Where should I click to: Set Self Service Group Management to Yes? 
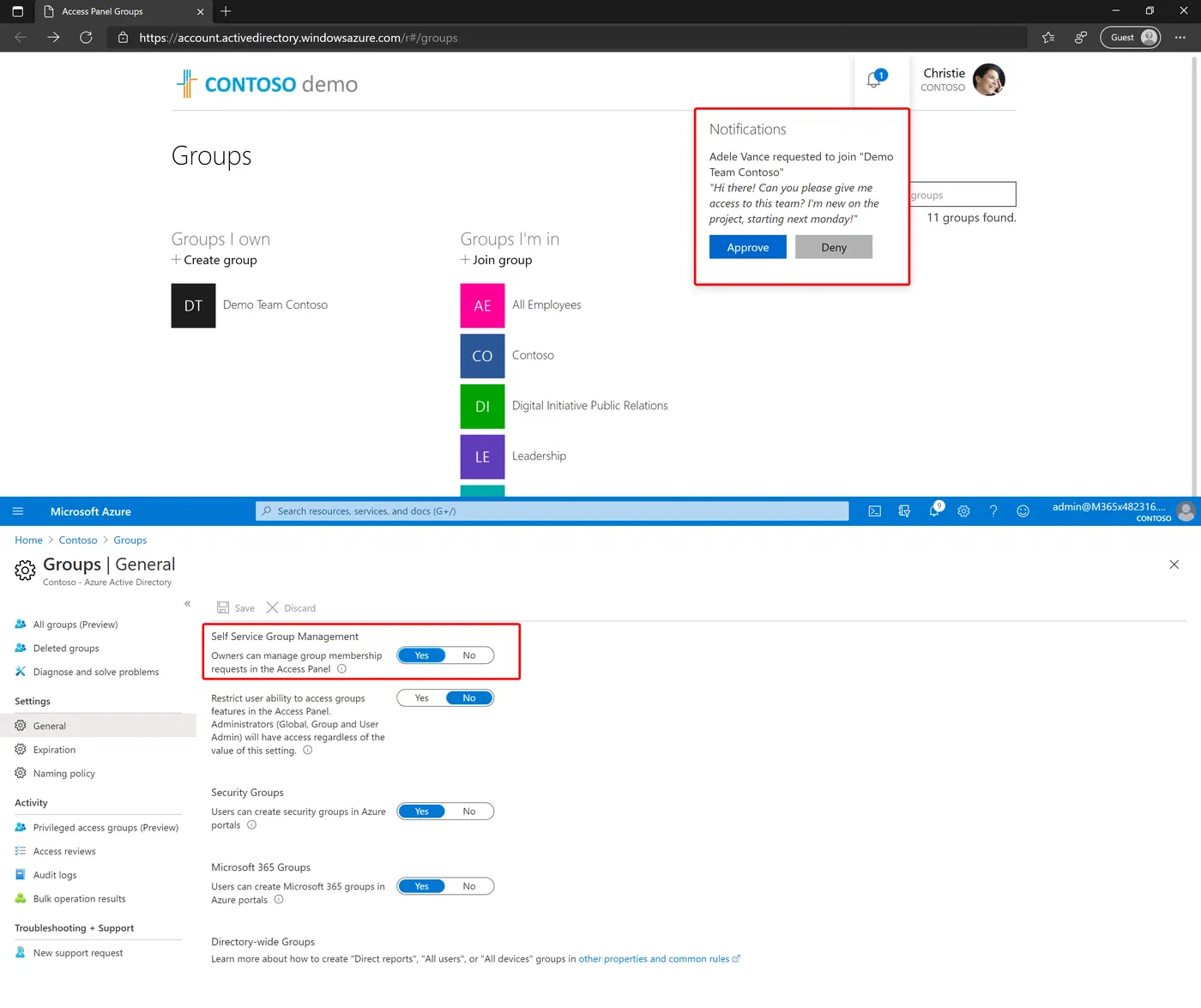[421, 655]
